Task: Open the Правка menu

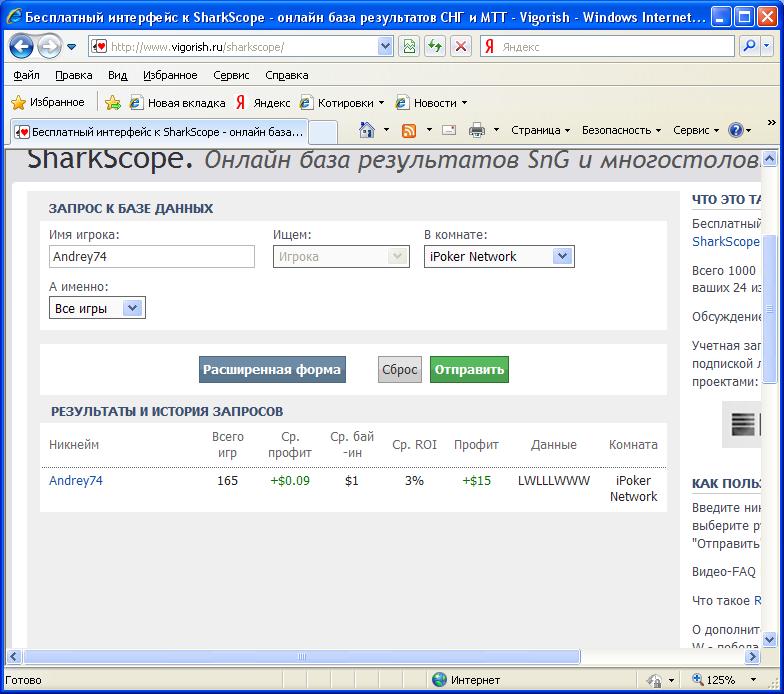Action: pyautogui.click(x=74, y=75)
